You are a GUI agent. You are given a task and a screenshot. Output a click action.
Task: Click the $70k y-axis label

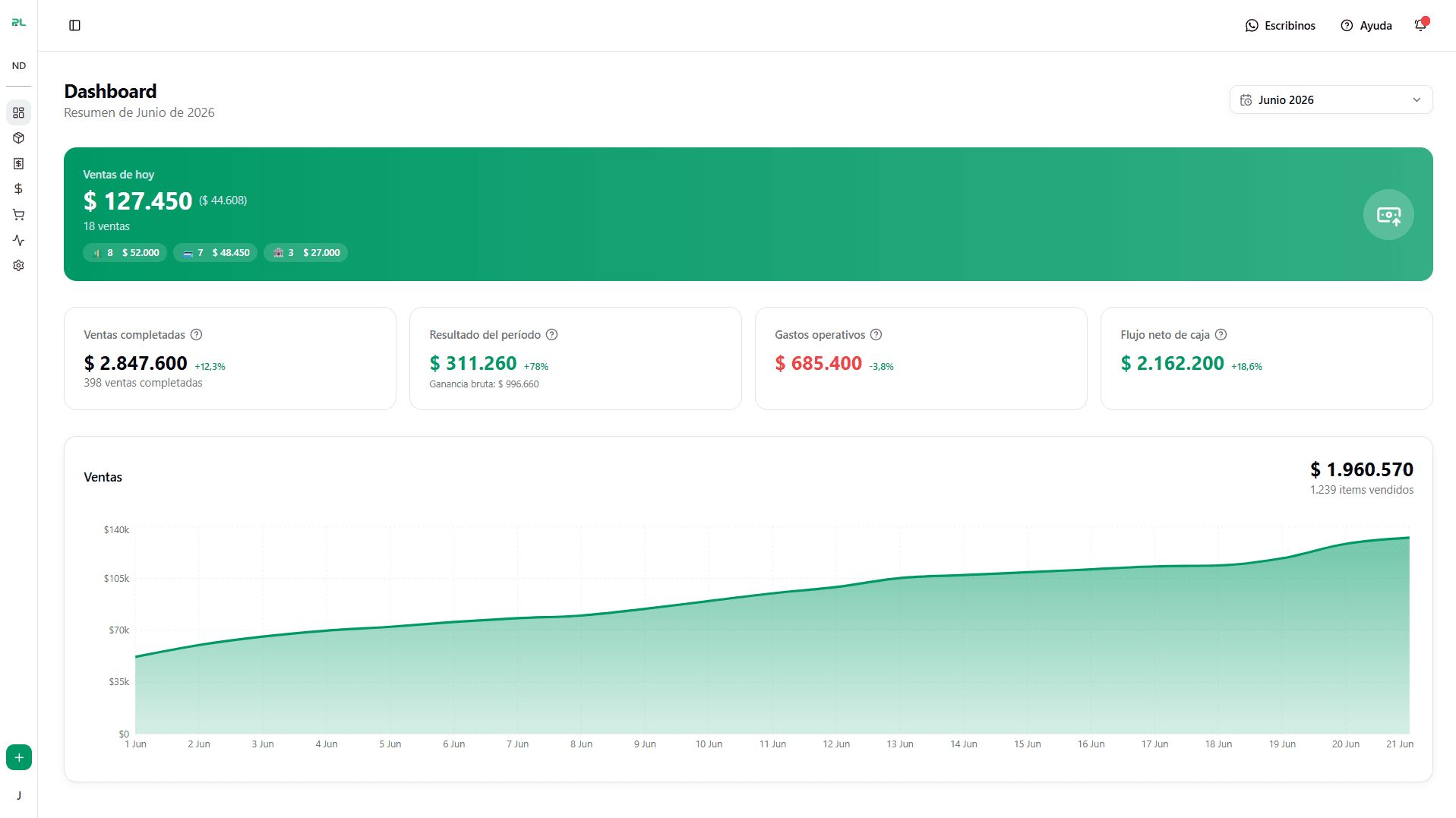pyautogui.click(x=118, y=630)
